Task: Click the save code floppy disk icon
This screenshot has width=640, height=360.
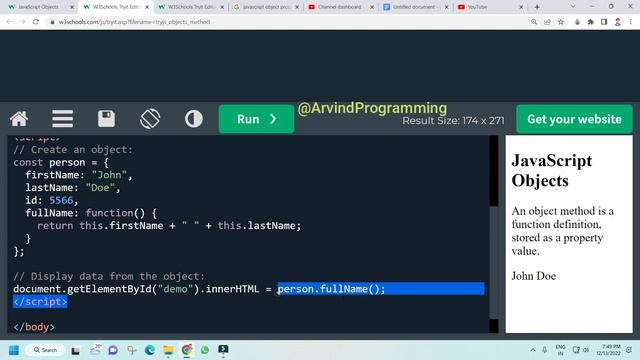Action: (x=106, y=119)
